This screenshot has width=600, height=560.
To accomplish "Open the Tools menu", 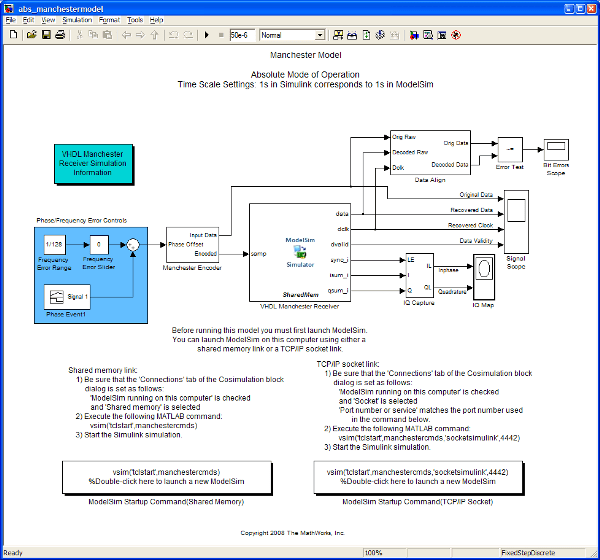I will pyautogui.click(x=135, y=20).
